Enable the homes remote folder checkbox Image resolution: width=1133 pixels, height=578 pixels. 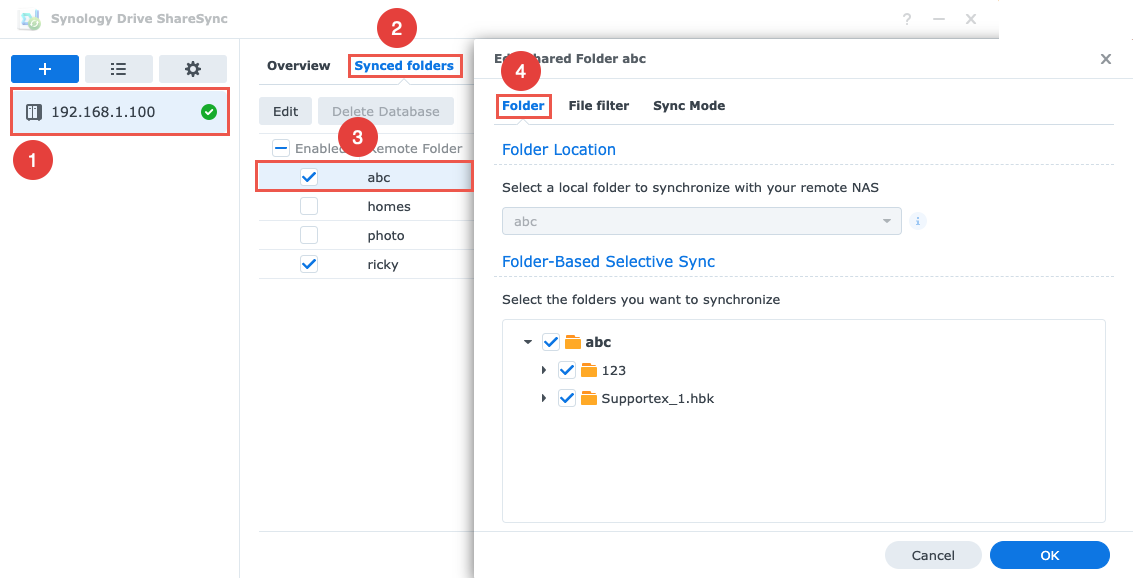pyautogui.click(x=309, y=206)
